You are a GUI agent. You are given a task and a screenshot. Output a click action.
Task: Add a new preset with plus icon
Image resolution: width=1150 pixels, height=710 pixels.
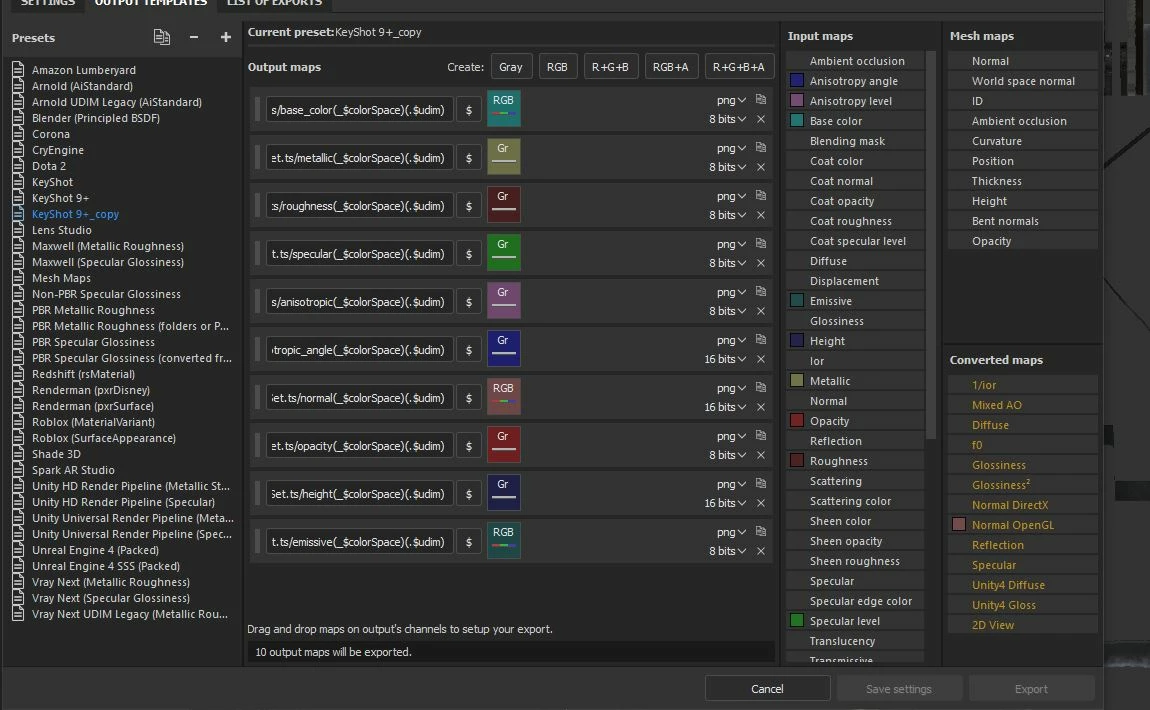(226, 37)
